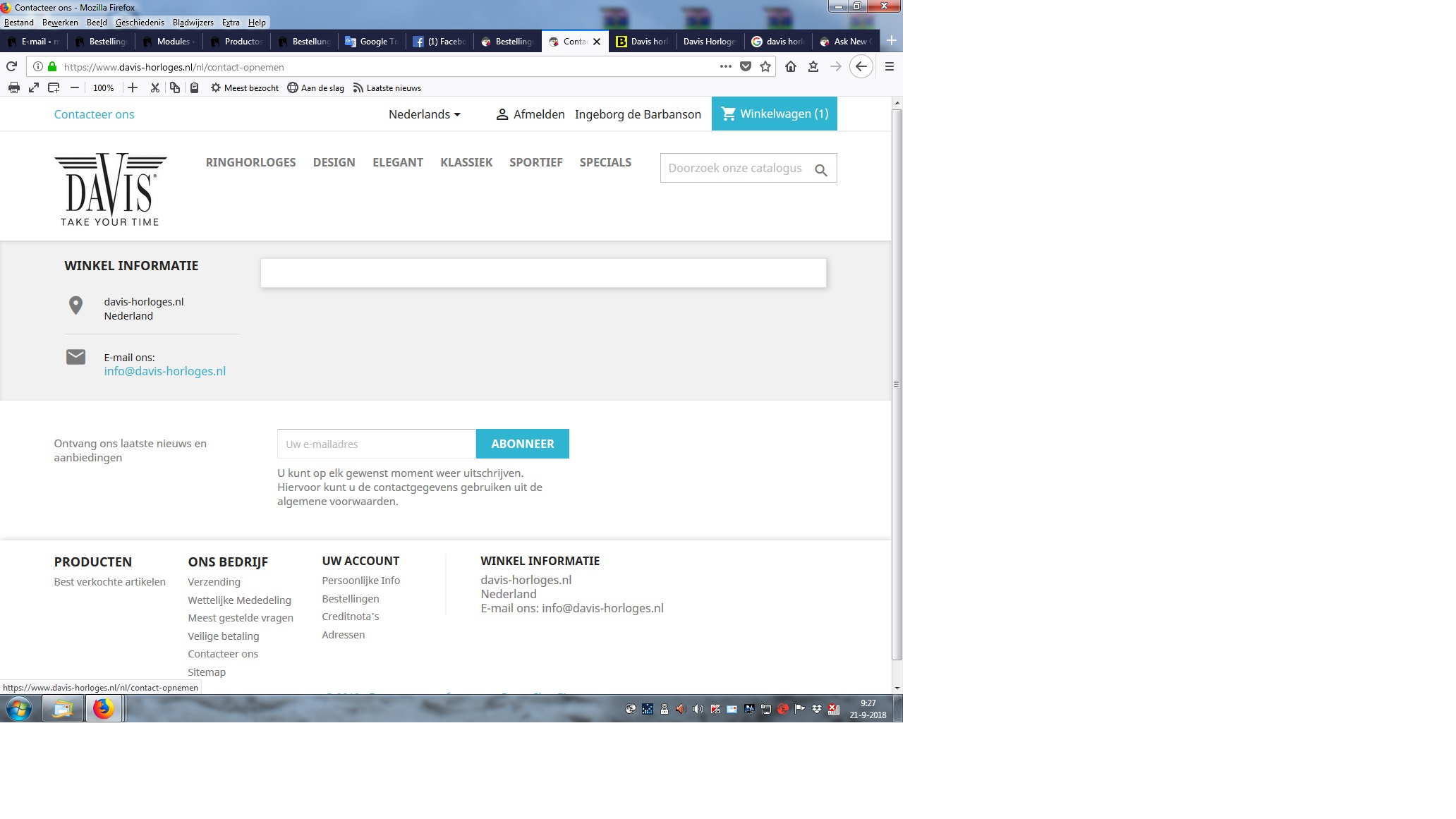This screenshot has height=819, width=1456.
Task: Reload the page with the refresh icon
Action: [x=11, y=66]
